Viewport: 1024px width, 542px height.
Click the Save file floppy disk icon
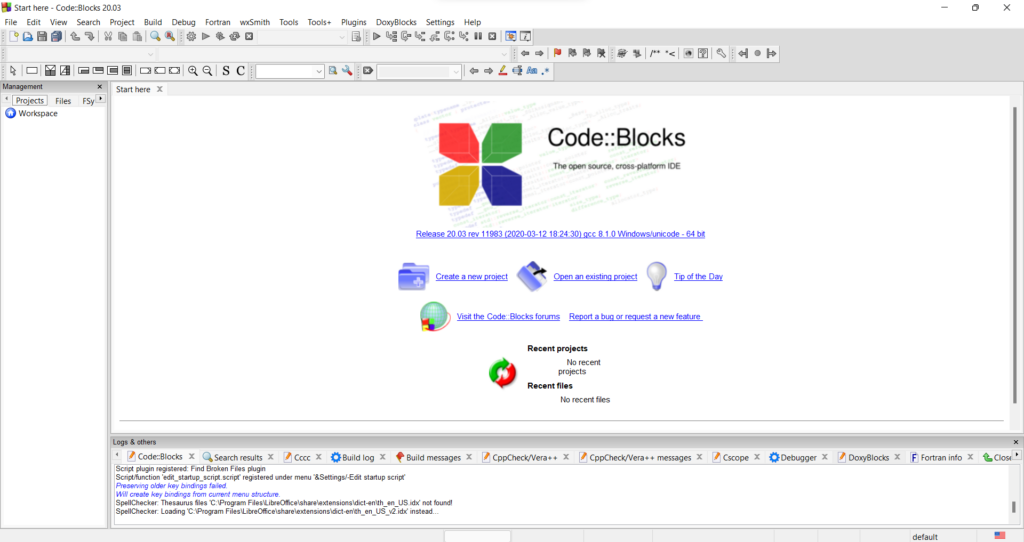42,37
